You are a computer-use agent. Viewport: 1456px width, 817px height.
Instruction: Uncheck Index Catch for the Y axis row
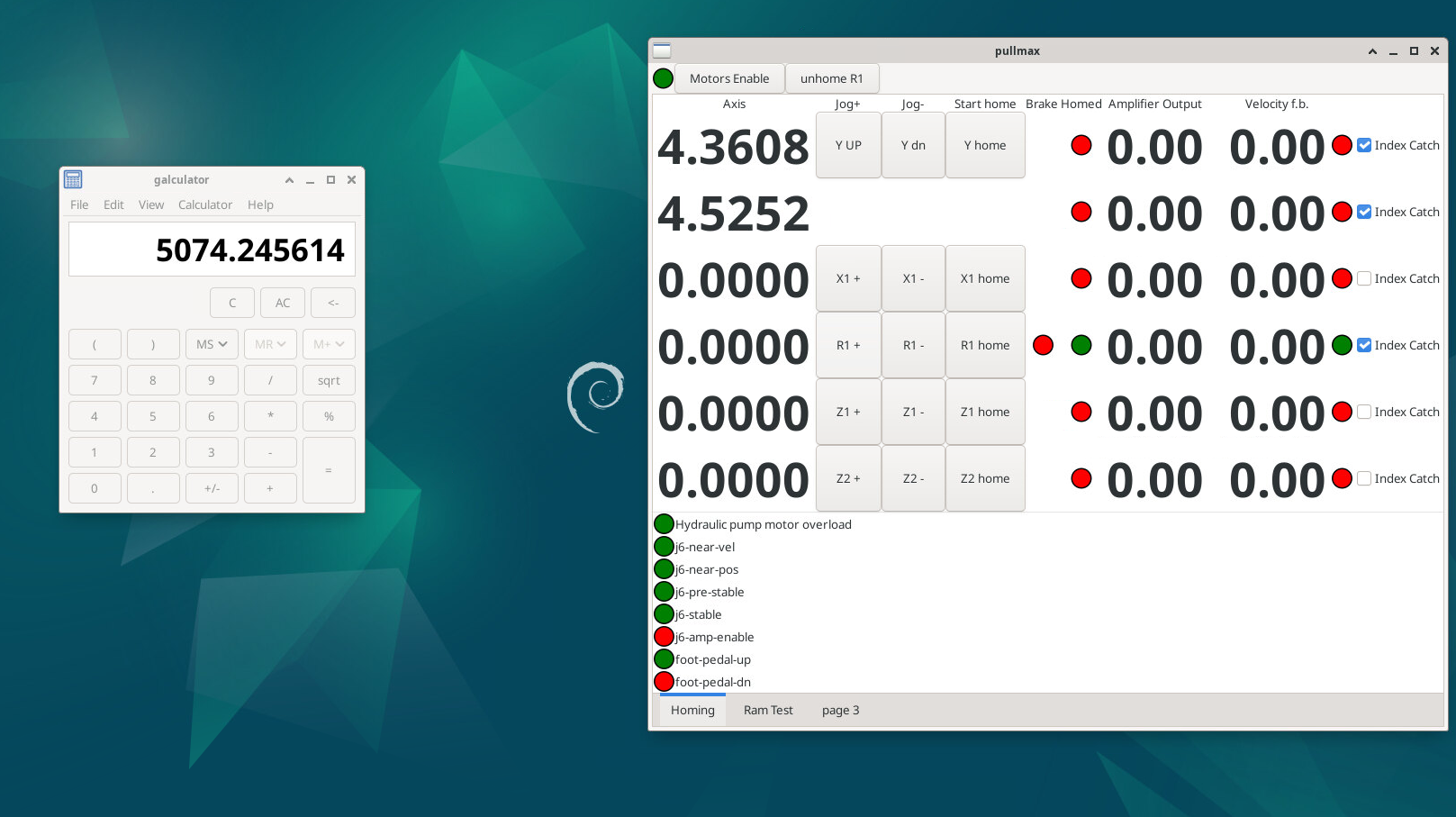pyautogui.click(x=1364, y=145)
